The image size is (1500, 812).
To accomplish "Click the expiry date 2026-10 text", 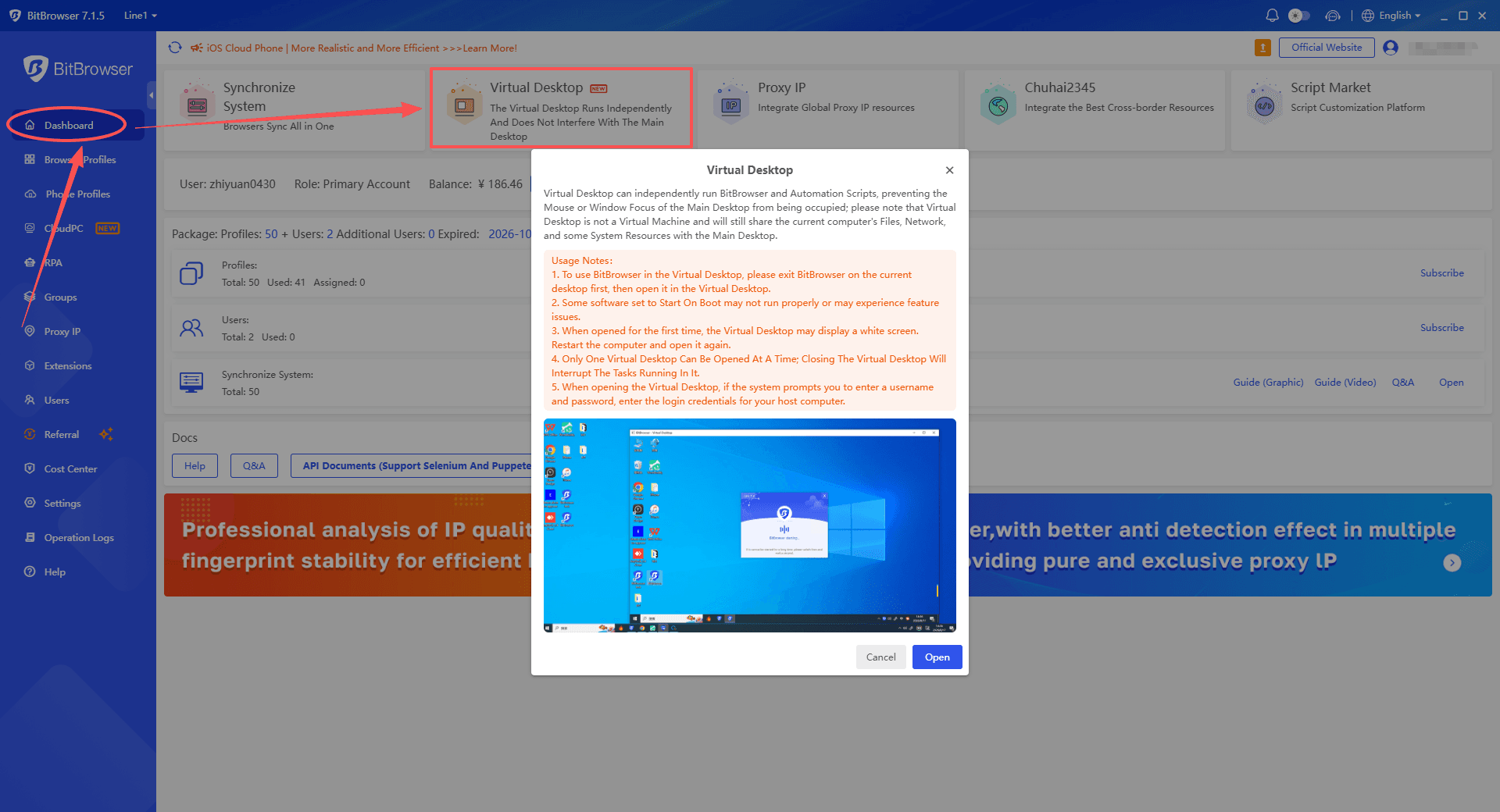I will tap(509, 233).
